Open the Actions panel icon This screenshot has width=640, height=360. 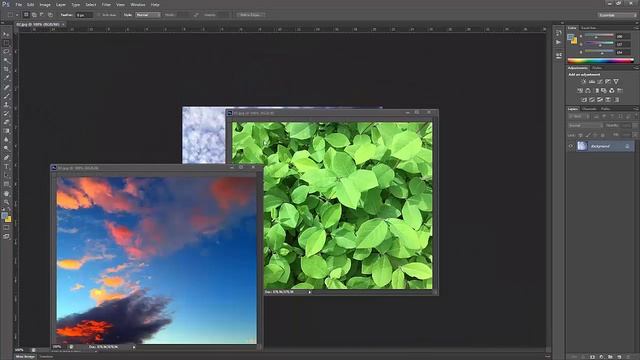pyautogui.click(x=559, y=42)
